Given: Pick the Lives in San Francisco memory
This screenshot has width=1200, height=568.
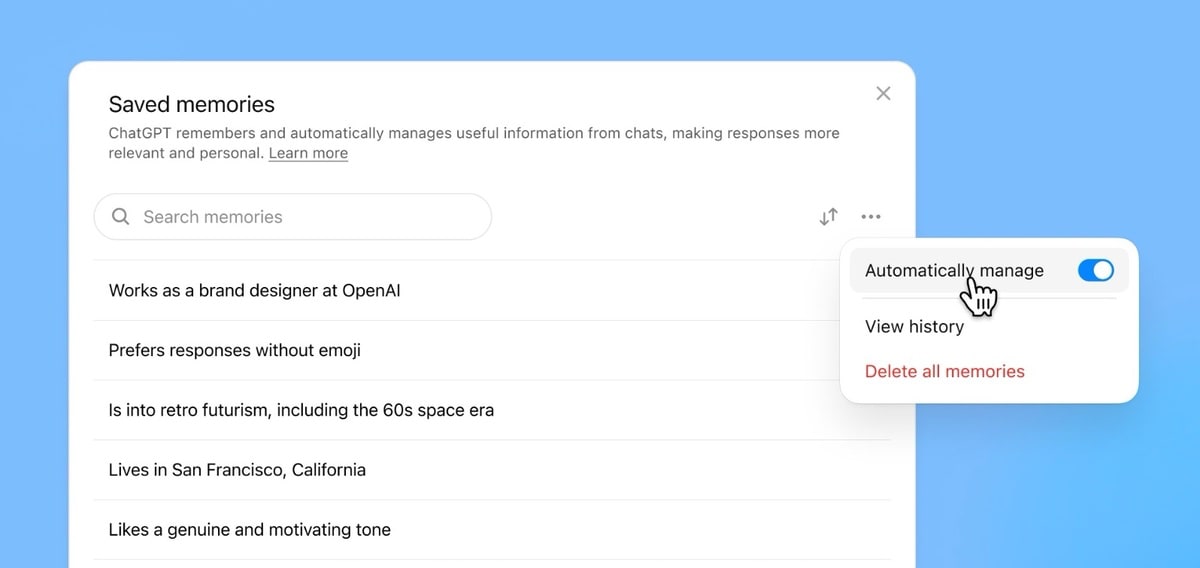Looking at the screenshot, I should point(237,470).
